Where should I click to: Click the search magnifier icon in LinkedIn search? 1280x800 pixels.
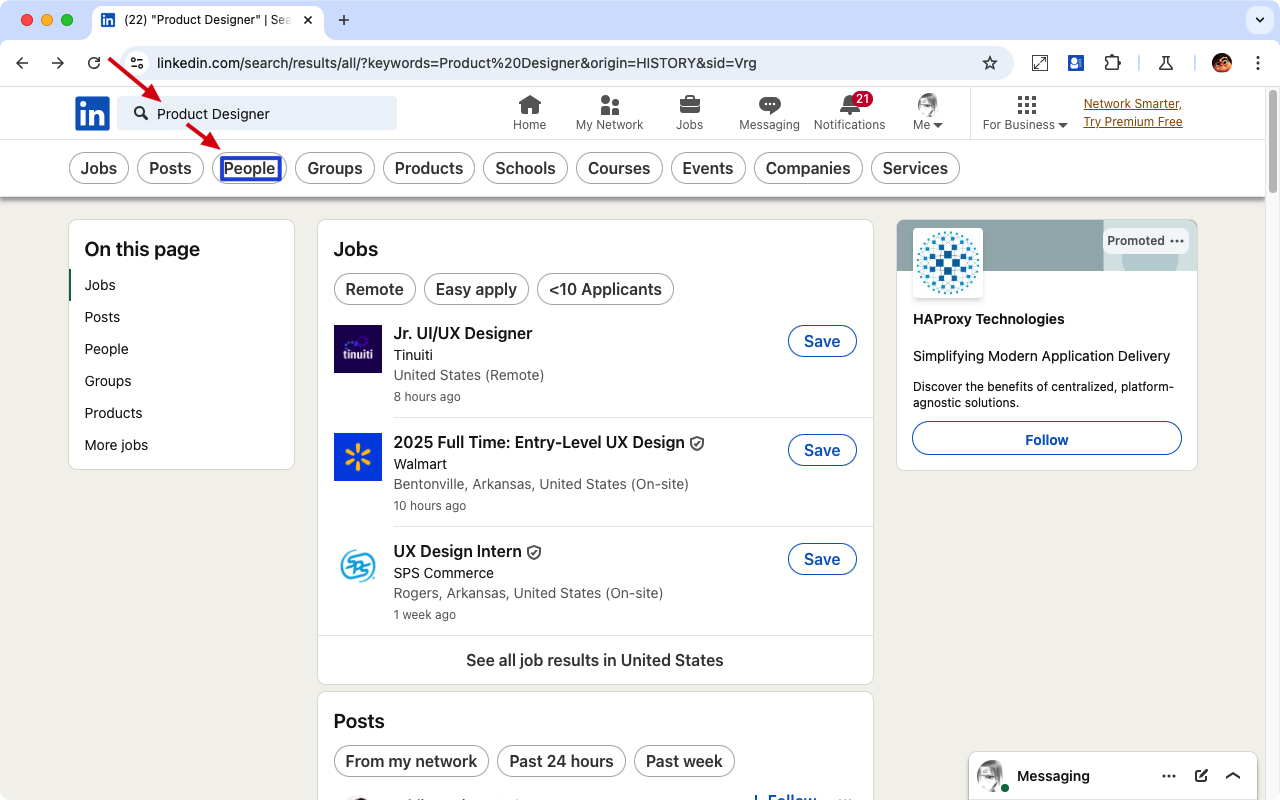(x=141, y=113)
